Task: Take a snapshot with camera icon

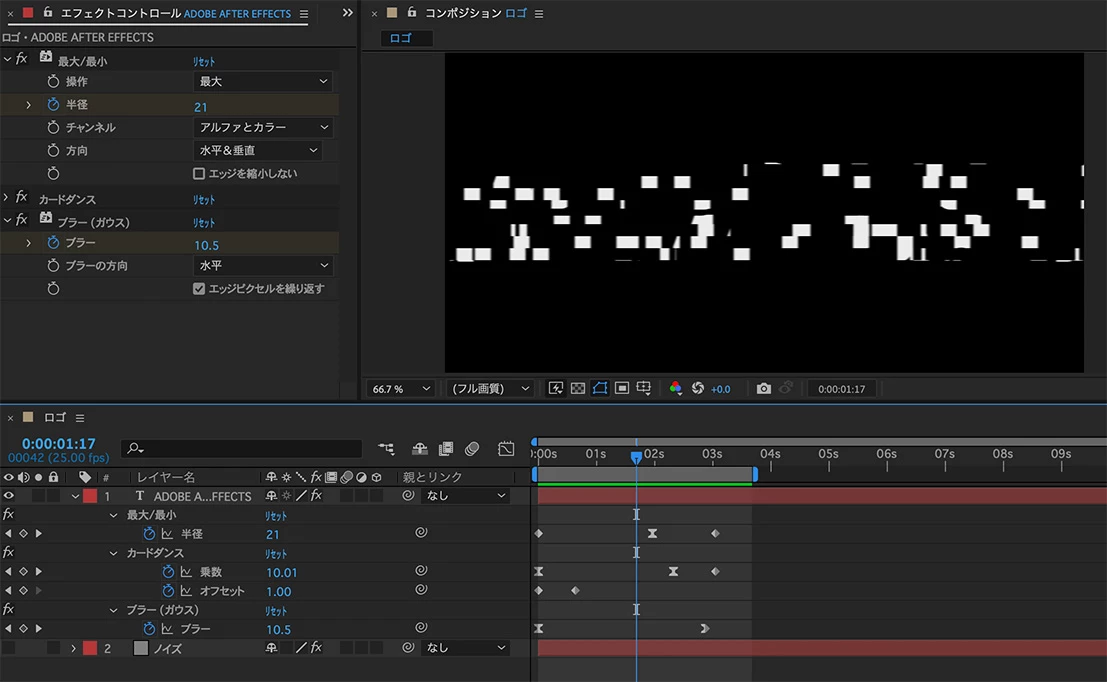Action: (x=763, y=388)
